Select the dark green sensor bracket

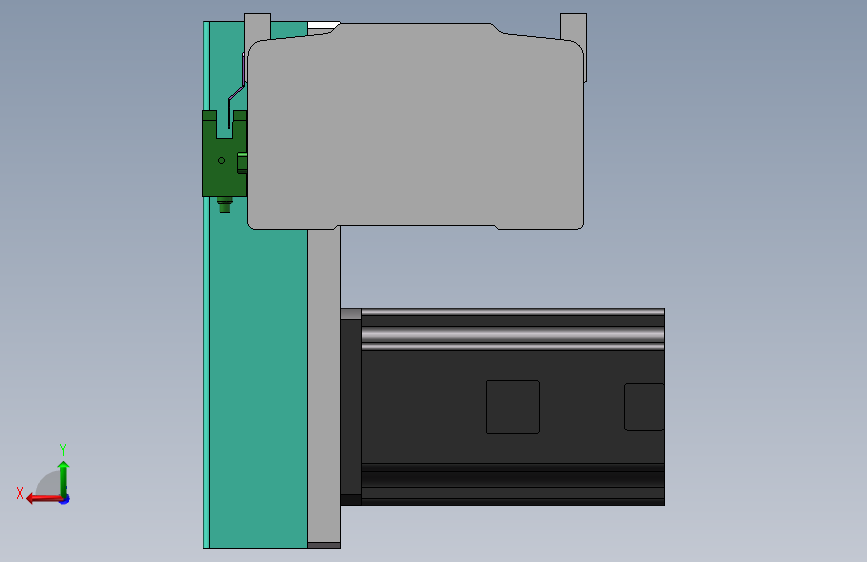click(x=224, y=153)
